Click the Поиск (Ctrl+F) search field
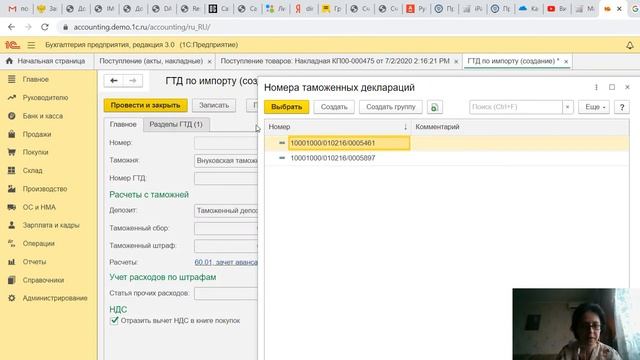Screen dimensions: 640x360 coord(516,107)
